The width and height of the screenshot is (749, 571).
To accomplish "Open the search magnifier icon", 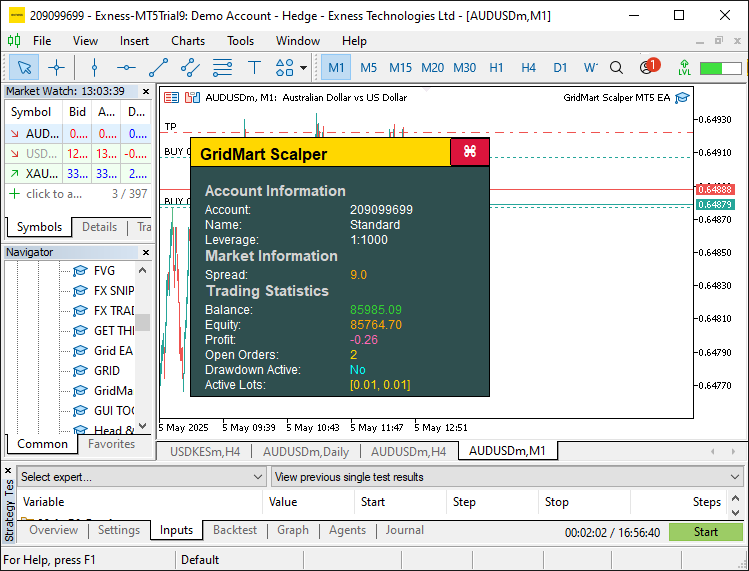I will pyautogui.click(x=616, y=67).
